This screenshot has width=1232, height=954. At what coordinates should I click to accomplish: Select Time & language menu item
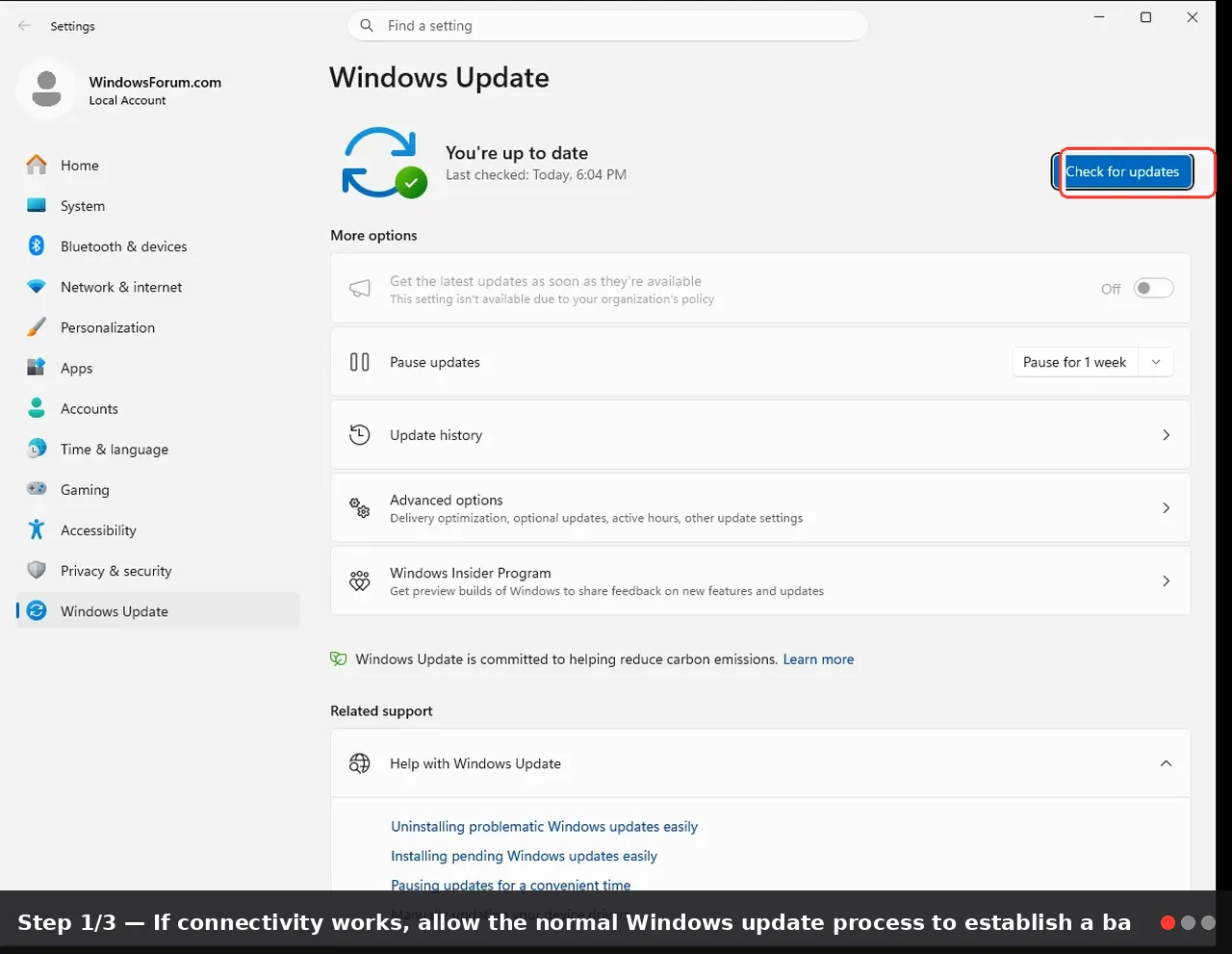tap(158, 449)
